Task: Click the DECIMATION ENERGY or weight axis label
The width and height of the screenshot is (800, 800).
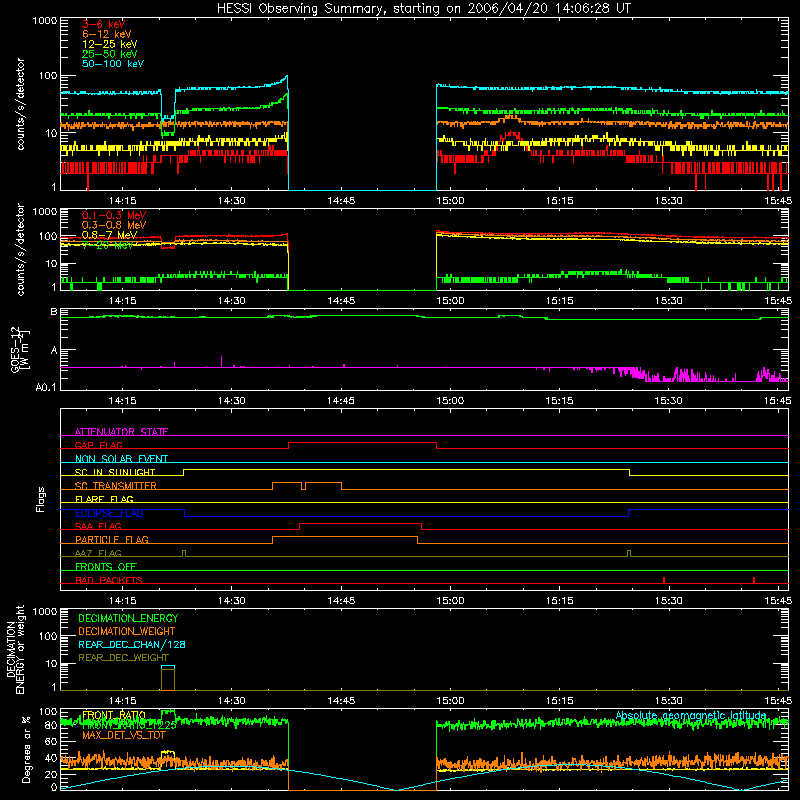Action: [x=15, y=649]
